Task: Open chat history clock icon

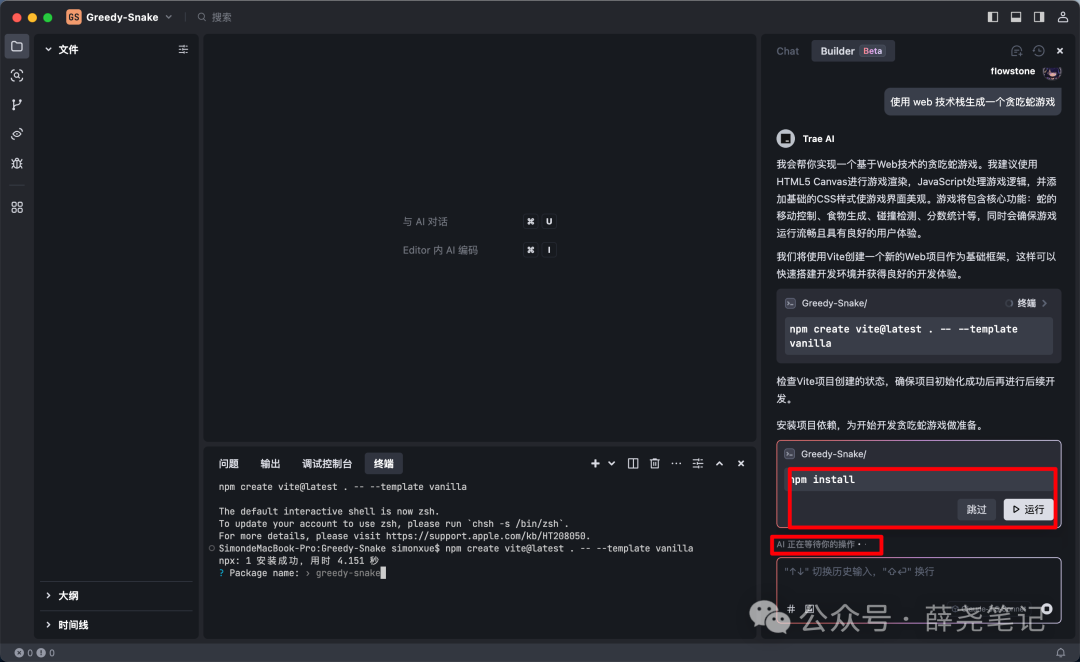Action: [x=1038, y=50]
